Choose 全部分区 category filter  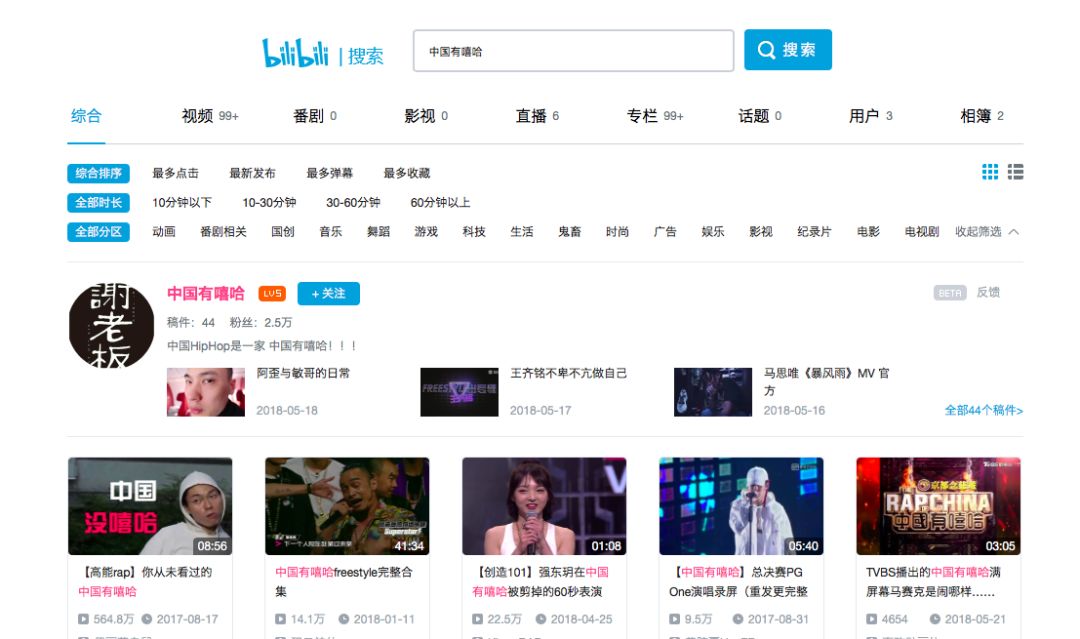coord(98,232)
